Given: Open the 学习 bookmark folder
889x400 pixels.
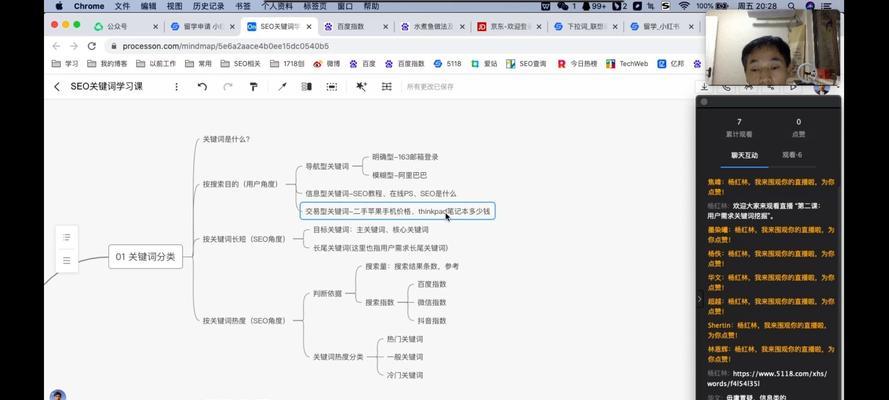Looking at the screenshot, I should [x=65, y=64].
